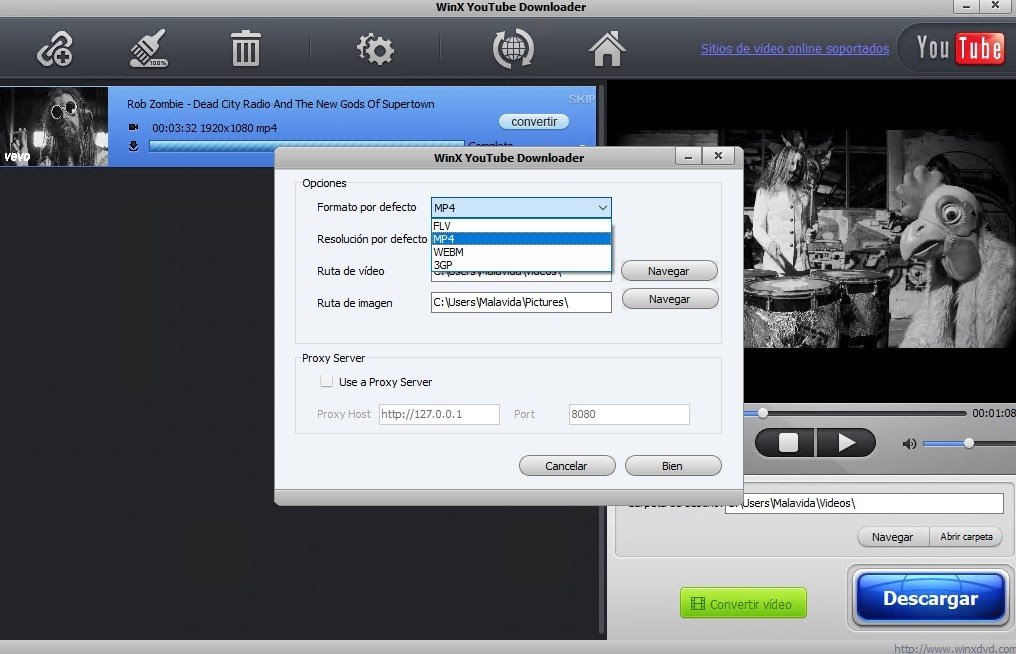This screenshot has height=654, width=1016.
Task: Enable the Use a Proxy Server checkbox
Action: (x=327, y=382)
